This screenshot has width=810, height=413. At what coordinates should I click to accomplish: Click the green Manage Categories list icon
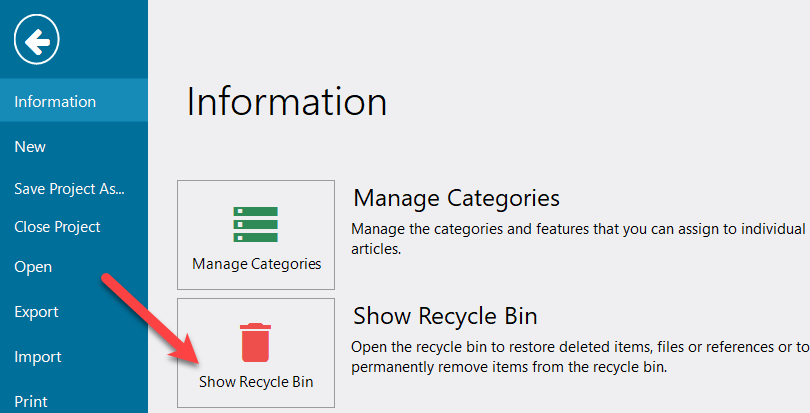(x=255, y=225)
